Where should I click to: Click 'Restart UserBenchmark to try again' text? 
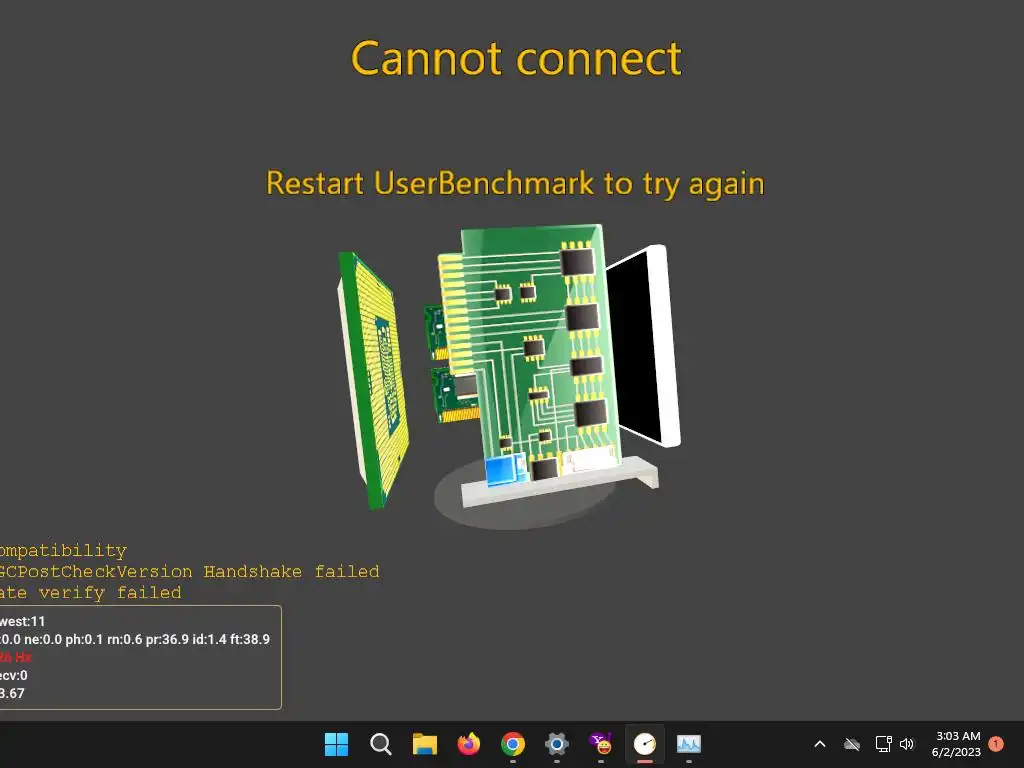[515, 184]
